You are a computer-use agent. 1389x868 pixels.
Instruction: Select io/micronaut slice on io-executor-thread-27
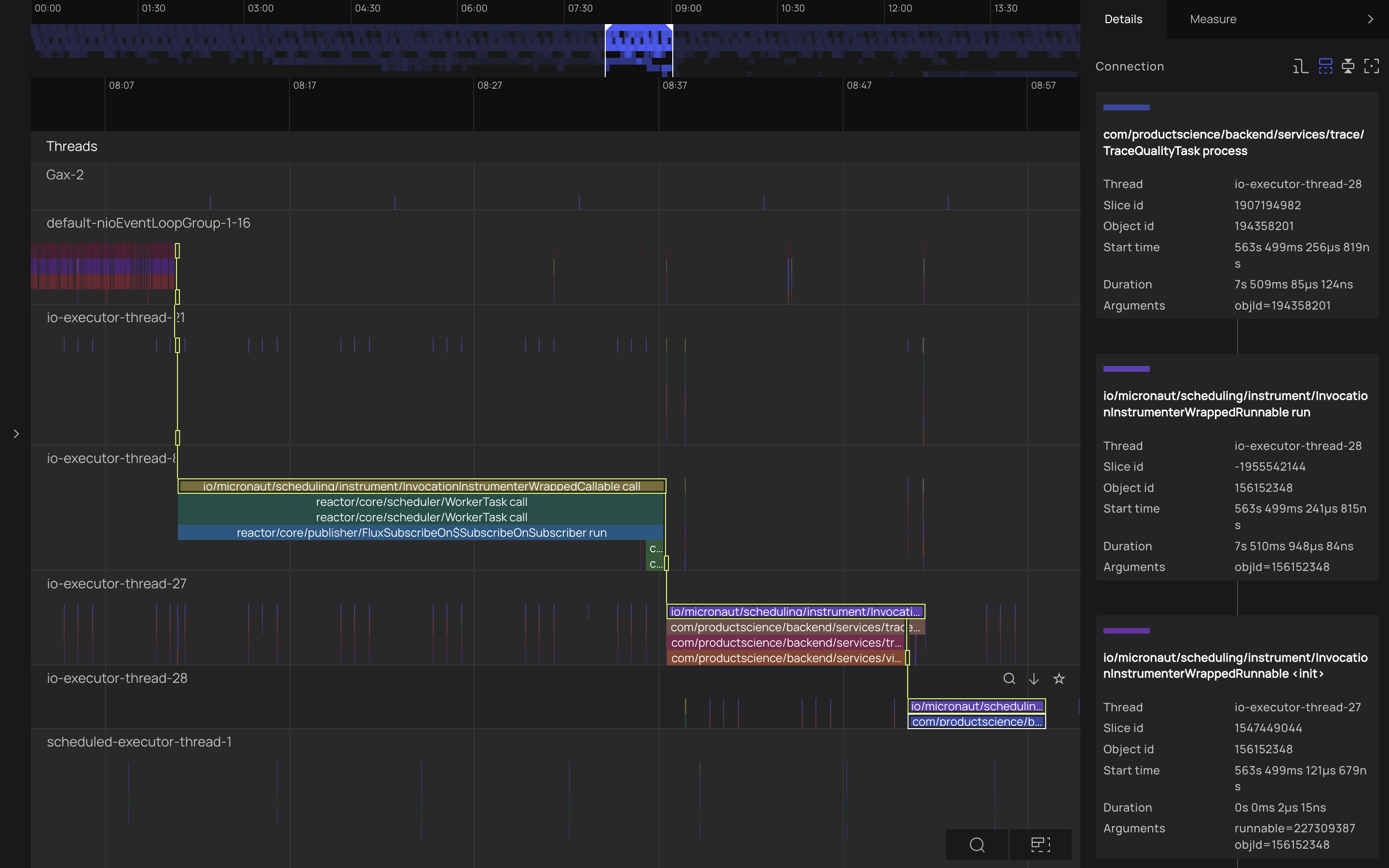coord(795,611)
